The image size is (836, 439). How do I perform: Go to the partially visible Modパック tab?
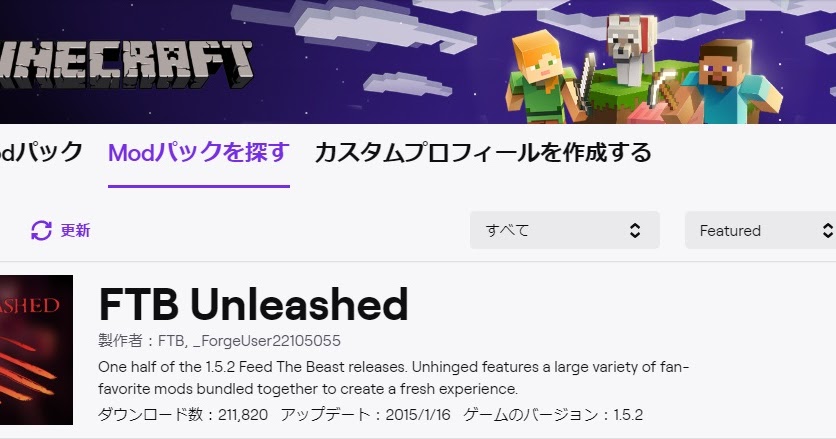41,153
